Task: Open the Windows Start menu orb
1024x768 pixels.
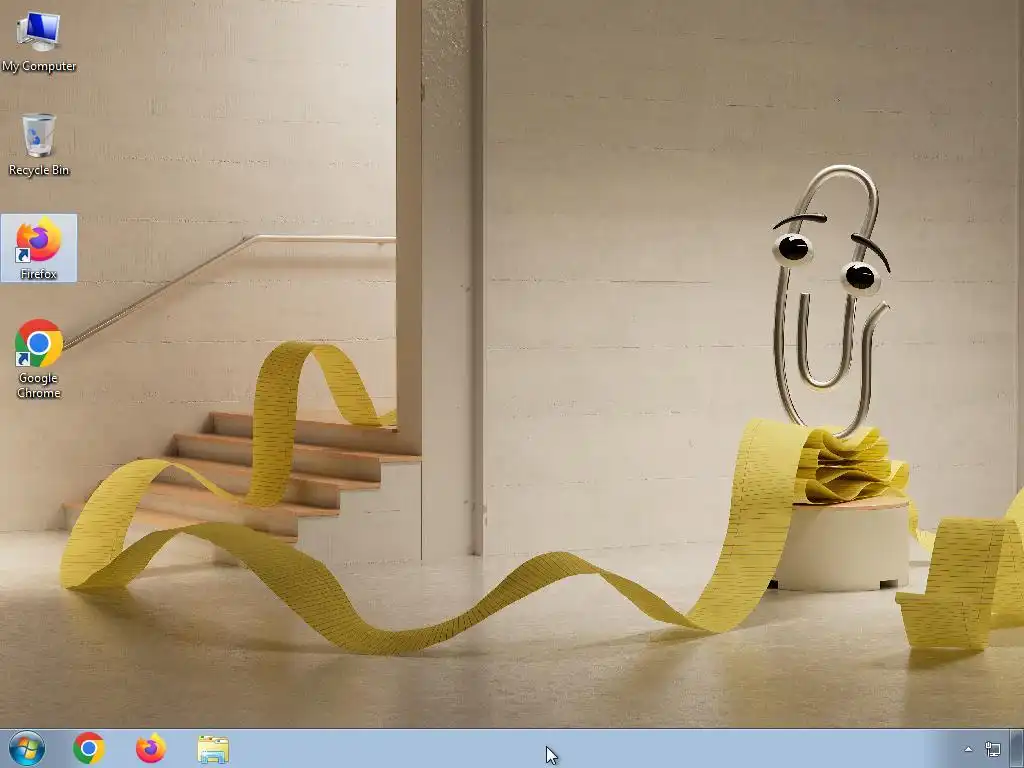Action: [27, 748]
